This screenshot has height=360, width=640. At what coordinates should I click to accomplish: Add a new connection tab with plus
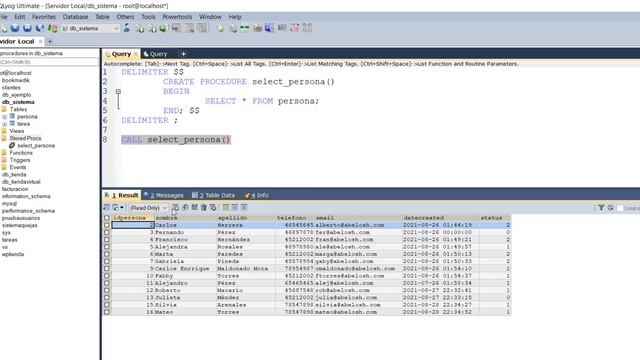(50, 41)
